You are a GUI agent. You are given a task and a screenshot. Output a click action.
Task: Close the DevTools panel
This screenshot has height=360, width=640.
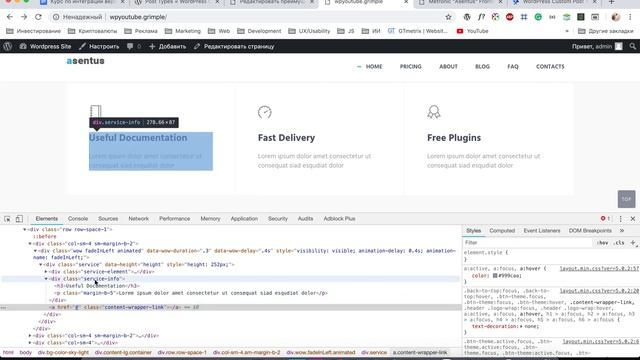(x=633, y=219)
